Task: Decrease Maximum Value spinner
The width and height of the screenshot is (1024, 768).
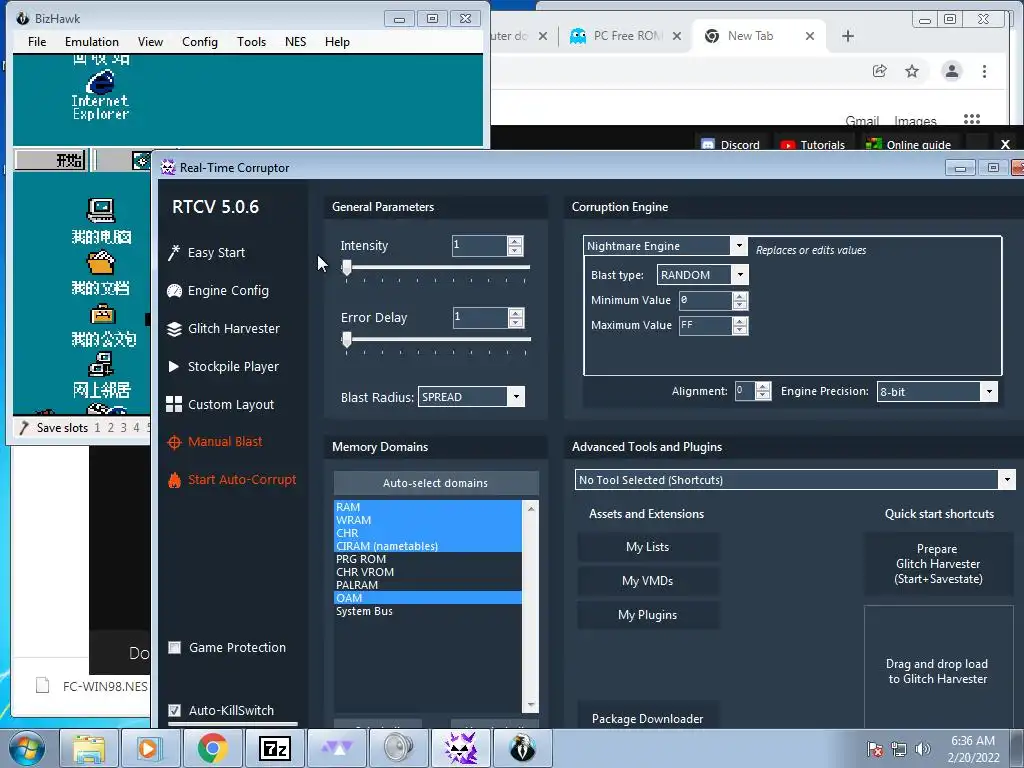Action: point(740,330)
